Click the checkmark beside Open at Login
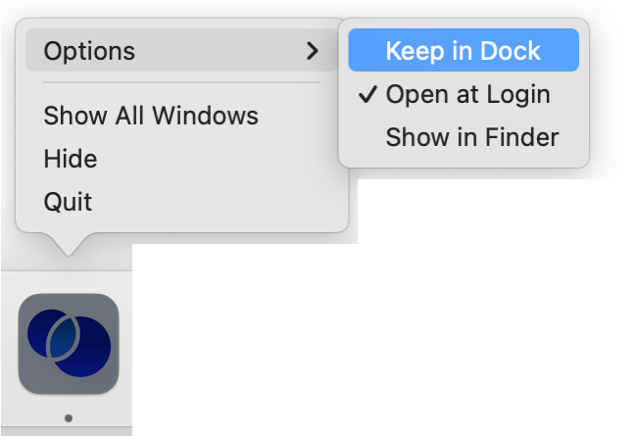The image size is (634, 440). pyautogui.click(x=367, y=95)
